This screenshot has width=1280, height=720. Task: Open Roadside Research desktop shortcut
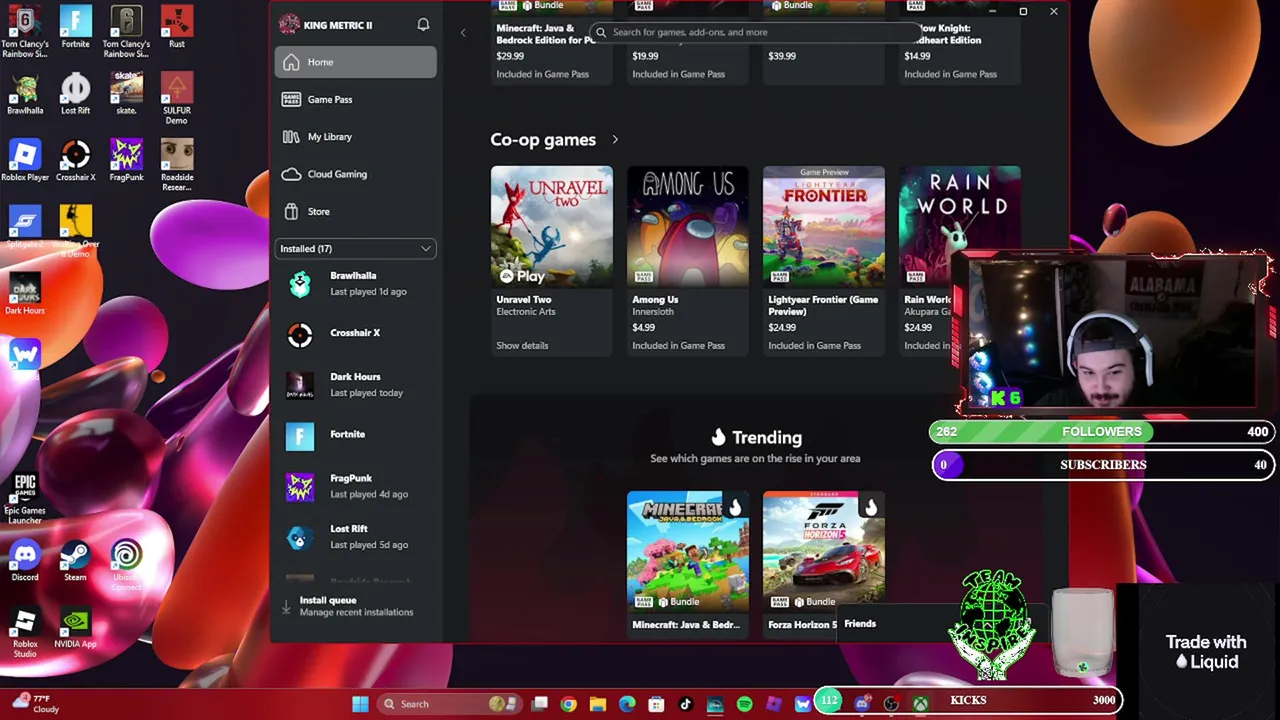click(177, 165)
